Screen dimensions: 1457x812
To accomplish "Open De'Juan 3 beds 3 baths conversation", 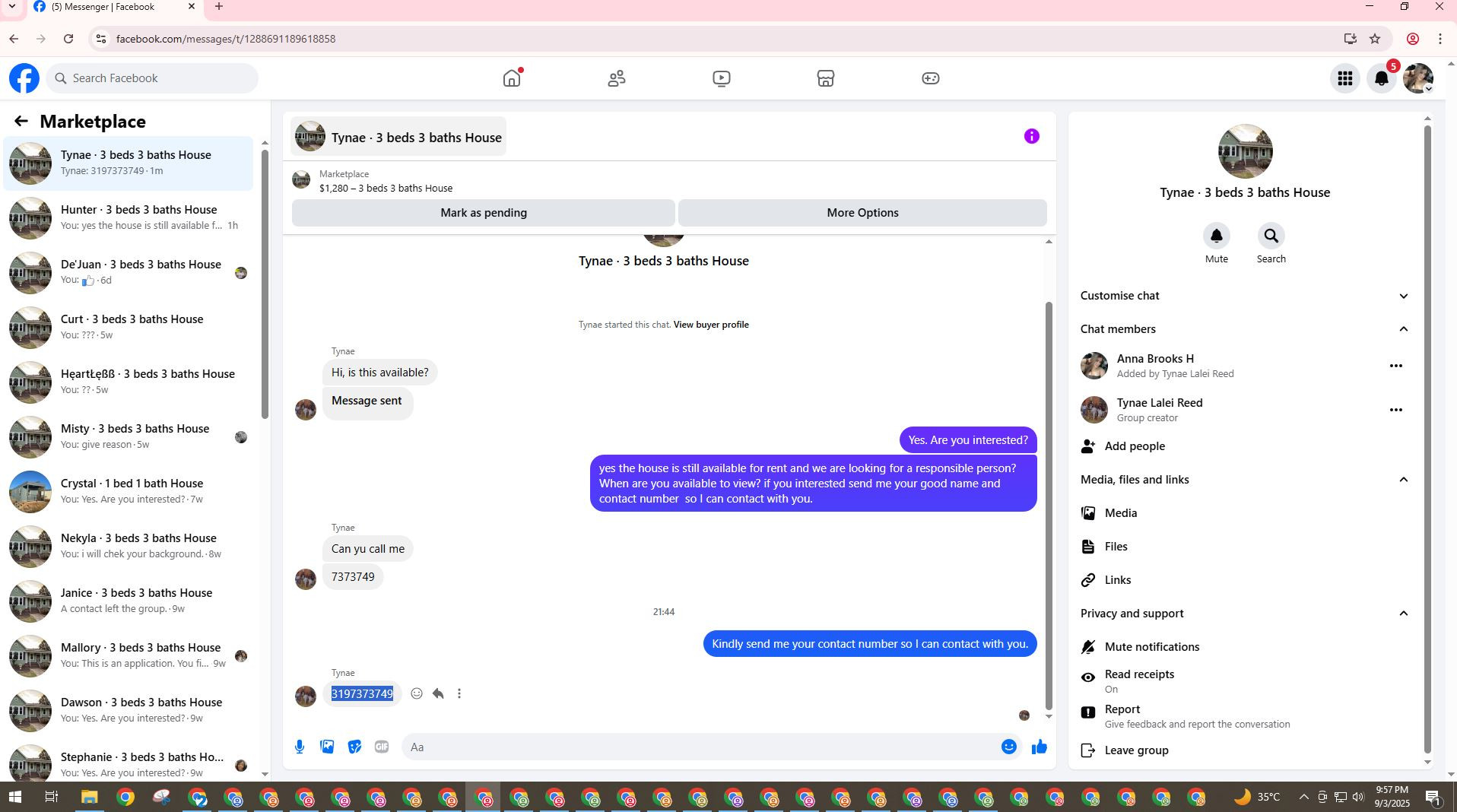I will pyautogui.click(x=128, y=273).
